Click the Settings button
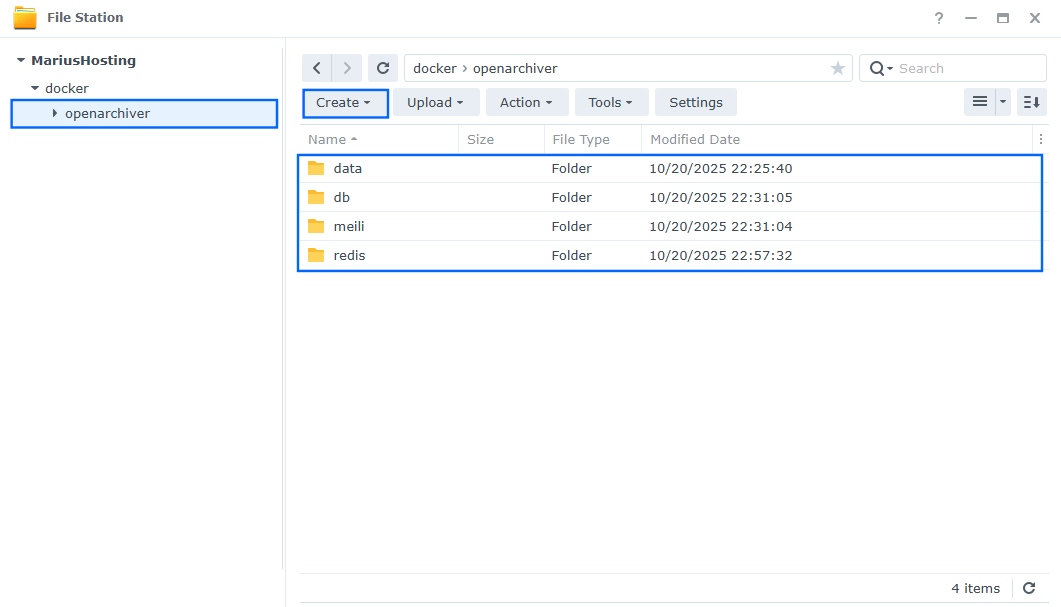This screenshot has width=1061, height=607. coord(696,102)
